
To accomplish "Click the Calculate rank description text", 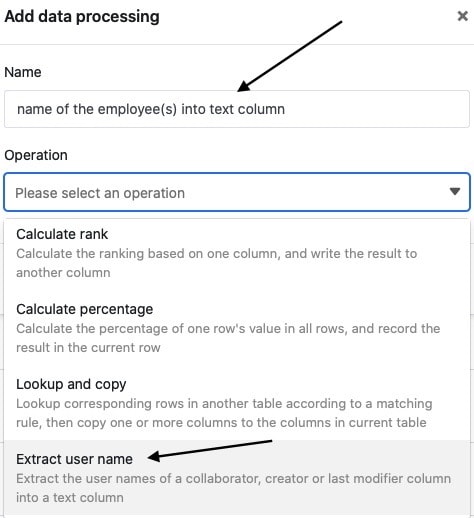I will [217, 263].
